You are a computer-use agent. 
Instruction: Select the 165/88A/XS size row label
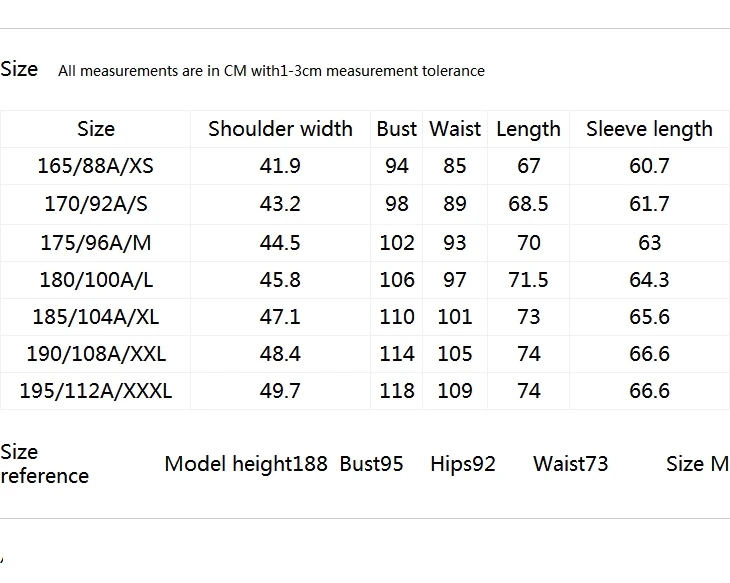coord(95,166)
